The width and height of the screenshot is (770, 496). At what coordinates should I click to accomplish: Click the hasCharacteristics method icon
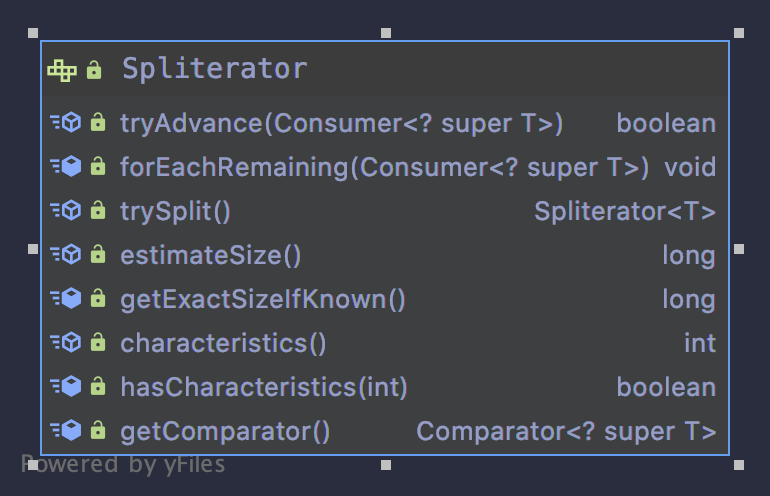coord(66,388)
